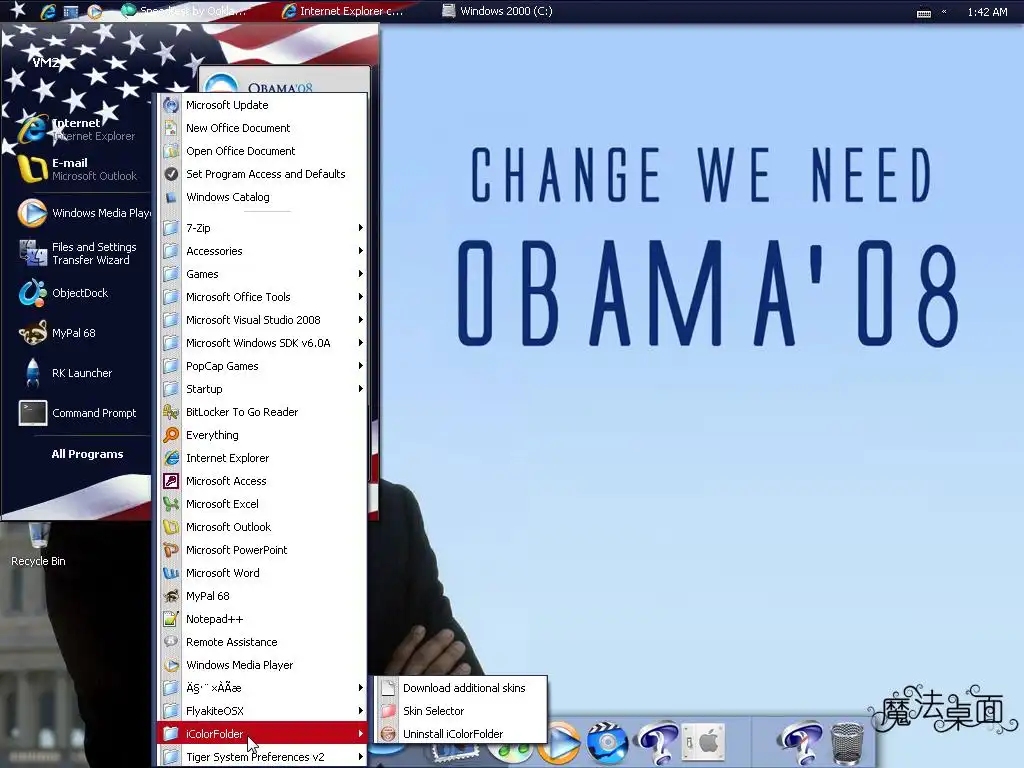Open E-mail Microsoft Outlook pinned item

tap(80, 169)
